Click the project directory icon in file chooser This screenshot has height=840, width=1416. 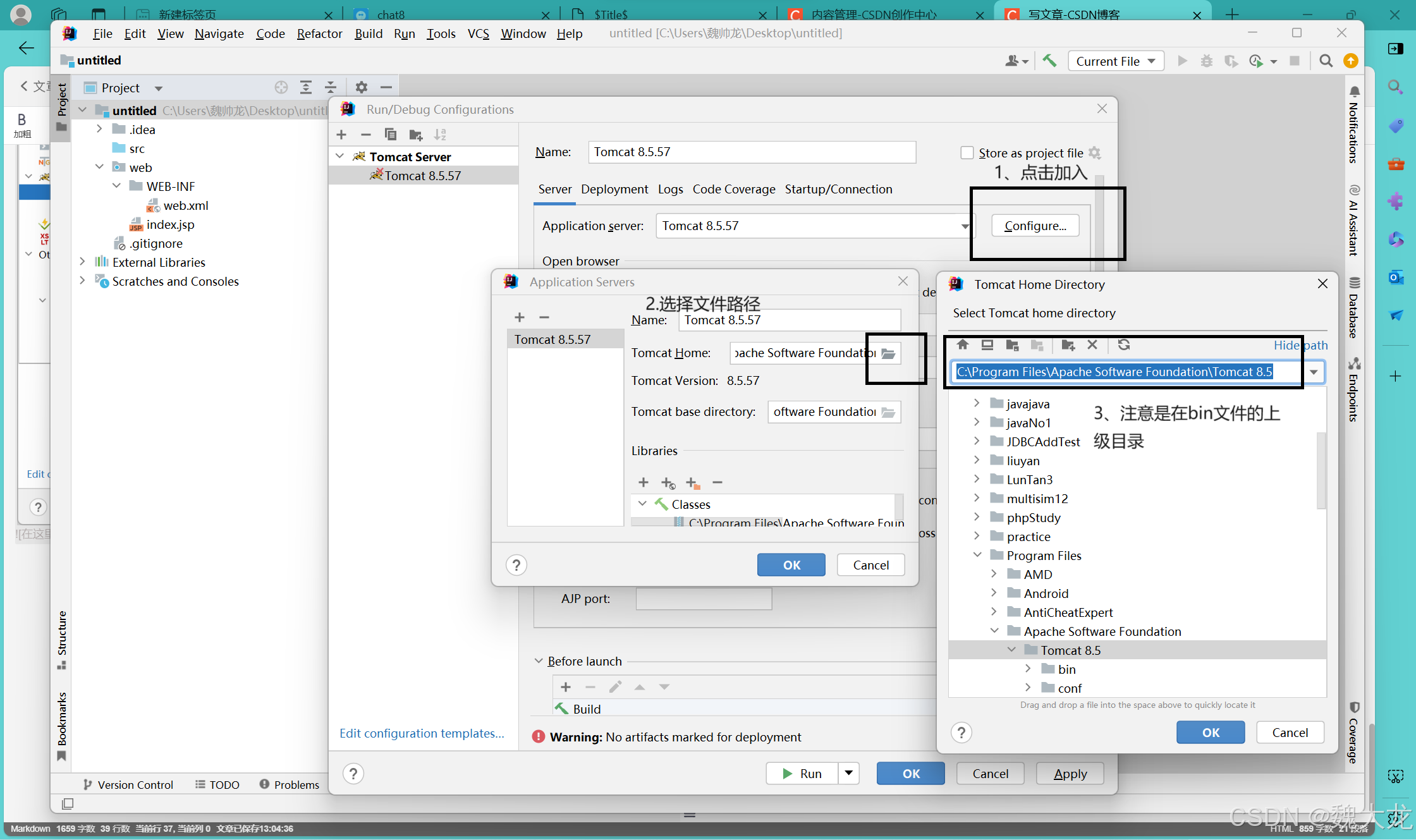tap(1012, 345)
